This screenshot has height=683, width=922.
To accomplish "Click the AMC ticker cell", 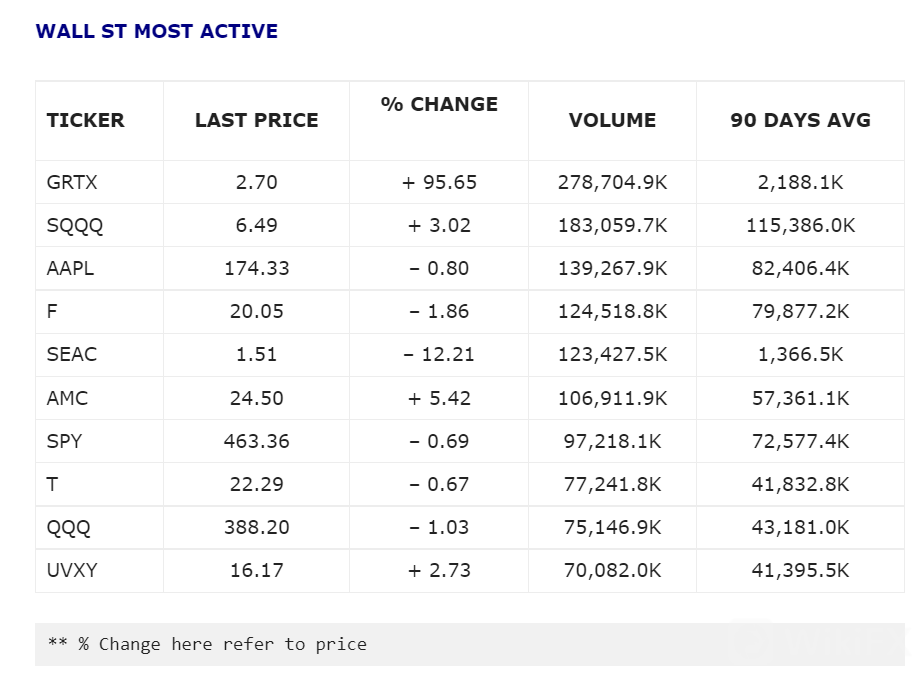I will click(x=68, y=397).
